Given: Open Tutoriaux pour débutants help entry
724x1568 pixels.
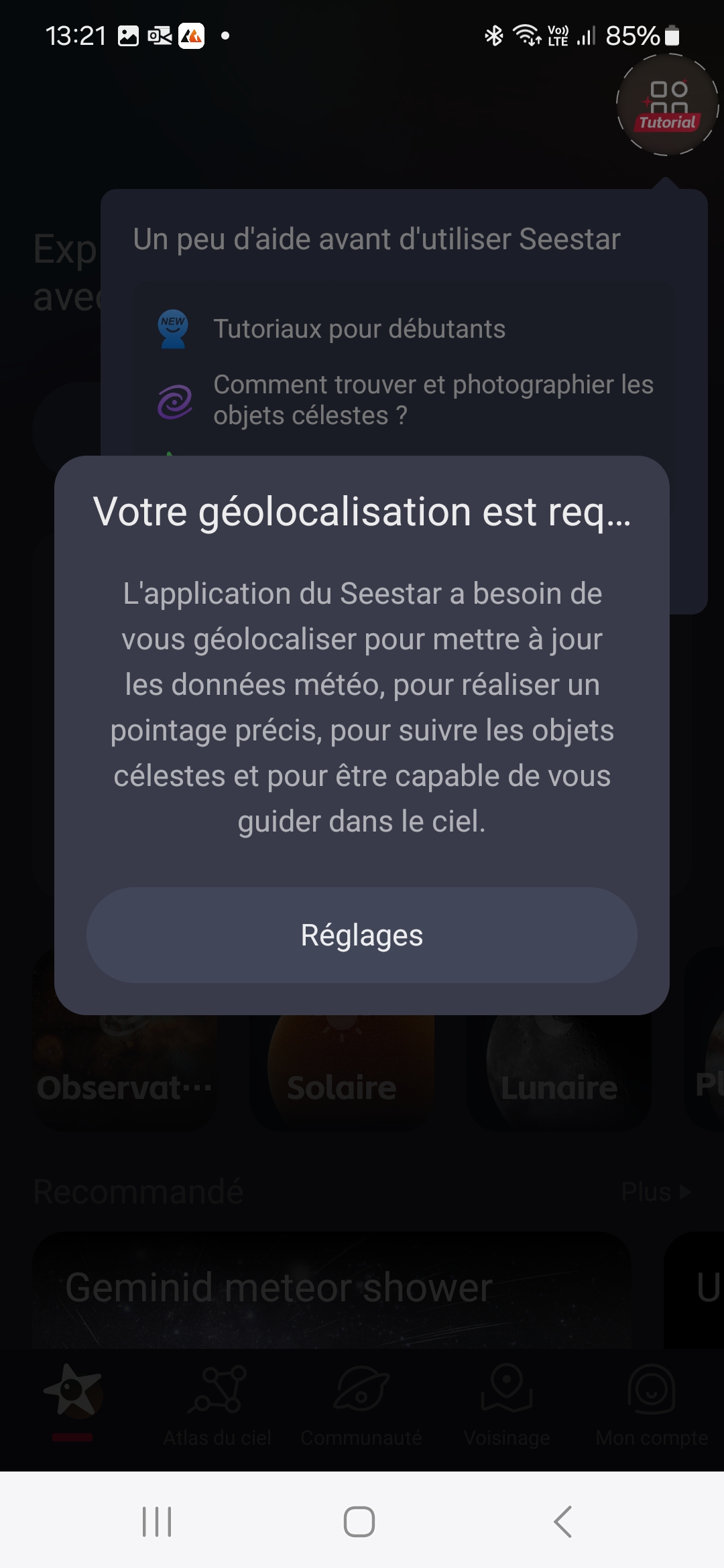Looking at the screenshot, I should pos(359,329).
